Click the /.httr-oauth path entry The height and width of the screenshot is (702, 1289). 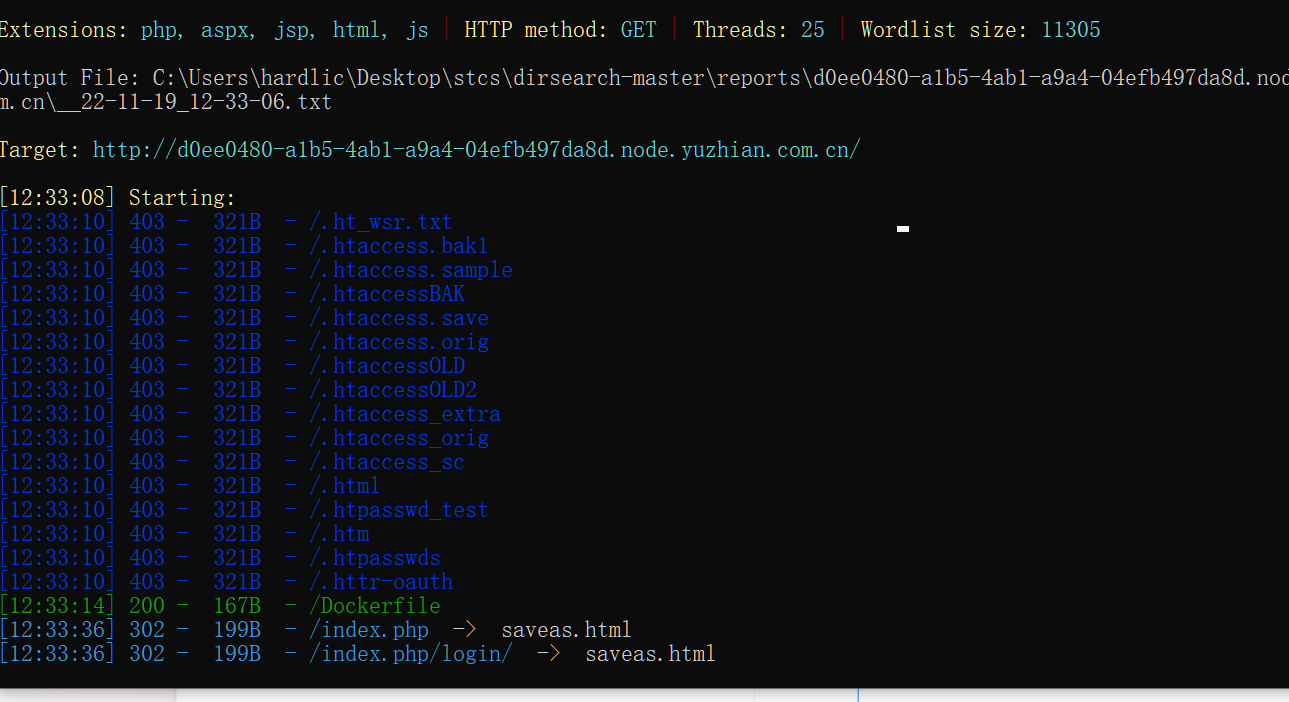[380, 582]
